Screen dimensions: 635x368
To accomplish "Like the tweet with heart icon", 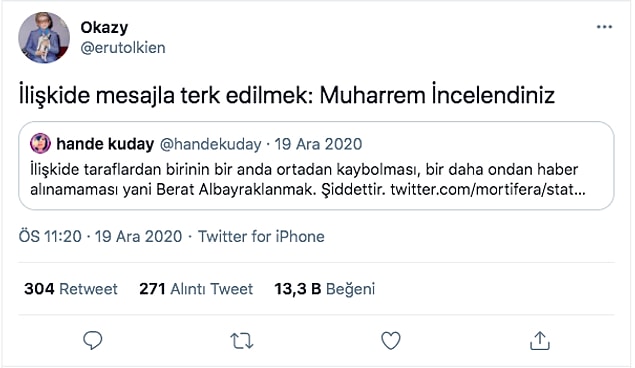I will pyautogui.click(x=391, y=340).
